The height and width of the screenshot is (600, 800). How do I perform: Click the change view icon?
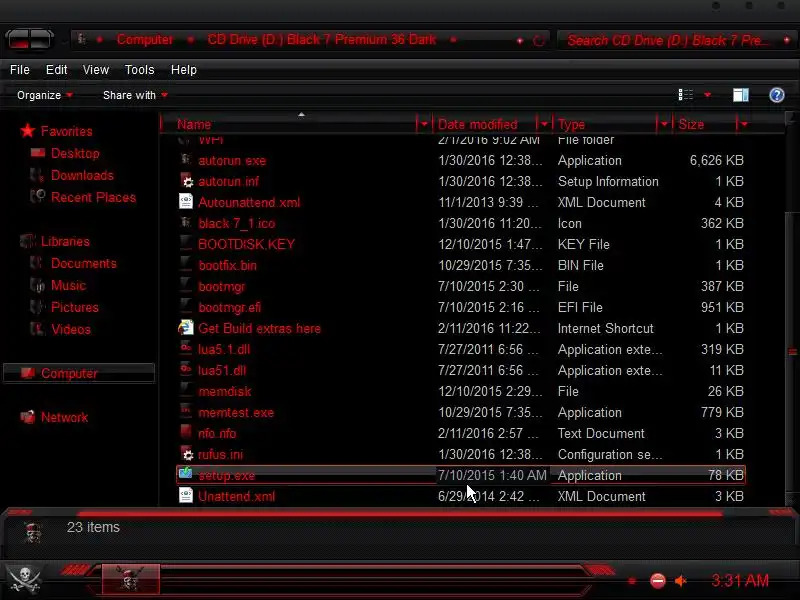685,95
